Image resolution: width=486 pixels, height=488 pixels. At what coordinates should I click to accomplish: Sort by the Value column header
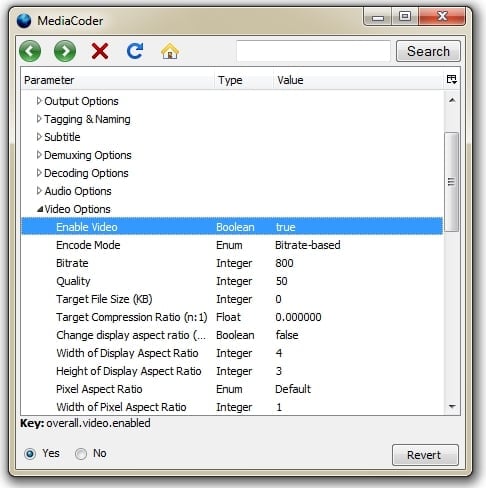coord(358,80)
